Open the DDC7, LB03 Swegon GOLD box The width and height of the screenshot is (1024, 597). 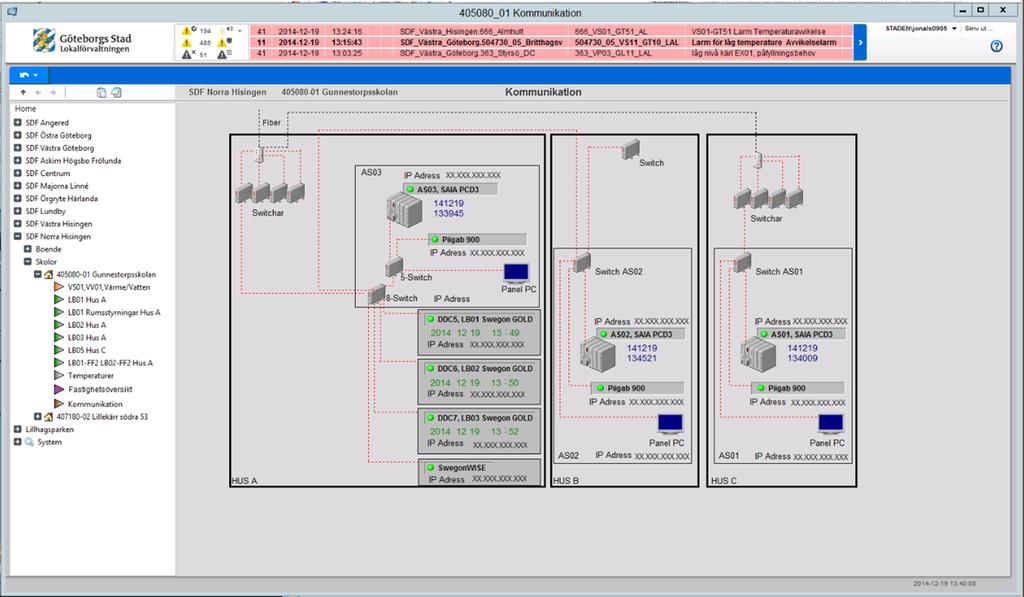(479, 431)
